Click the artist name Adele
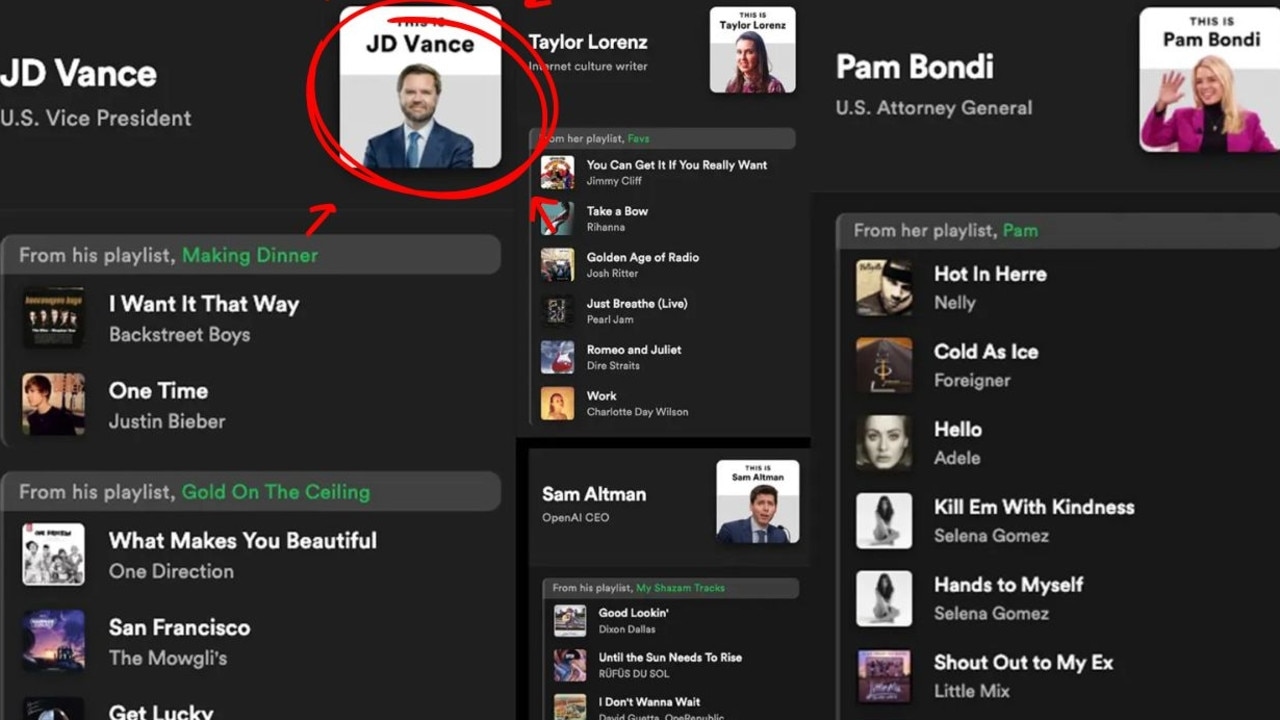The width and height of the screenshot is (1280, 720). point(957,458)
